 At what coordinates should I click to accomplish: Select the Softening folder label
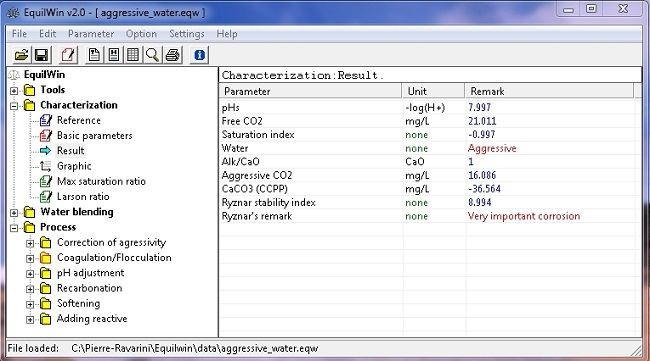point(78,303)
